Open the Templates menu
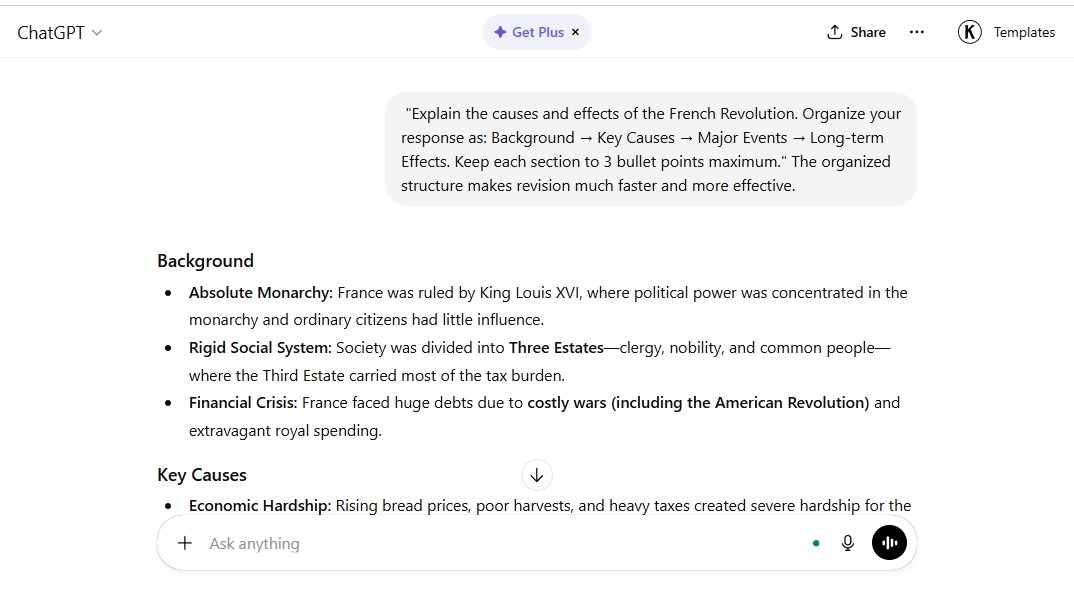 [1024, 32]
